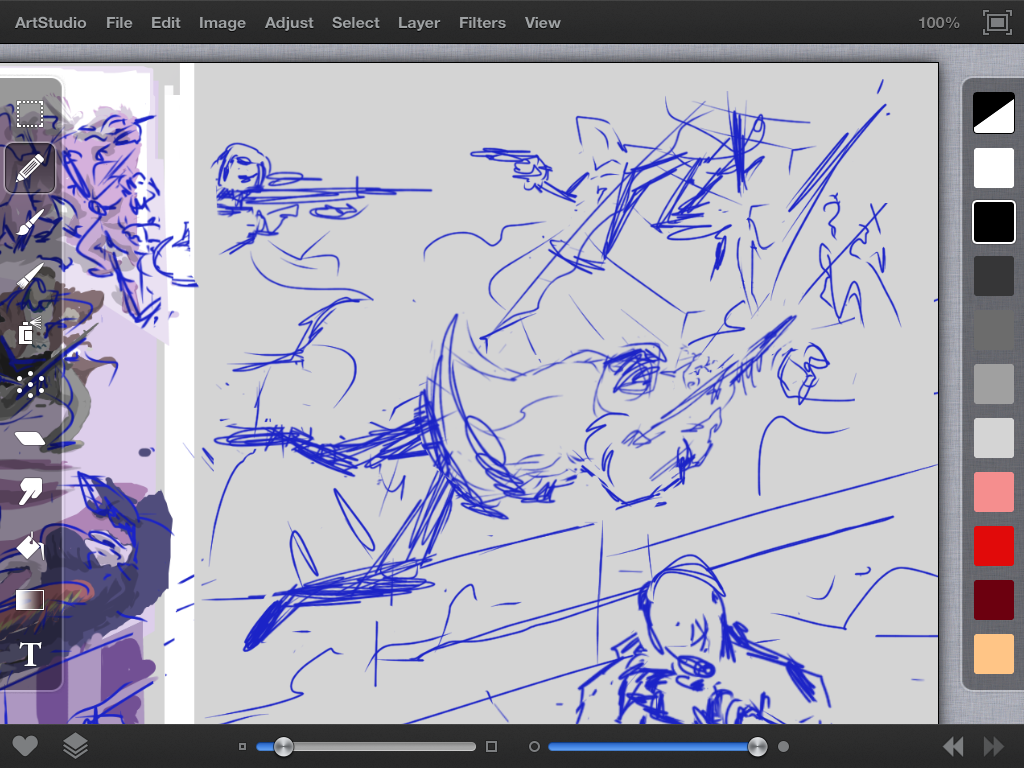This screenshot has height=768, width=1024.
Task: Click the 100% zoom level
Action: pos(938,23)
